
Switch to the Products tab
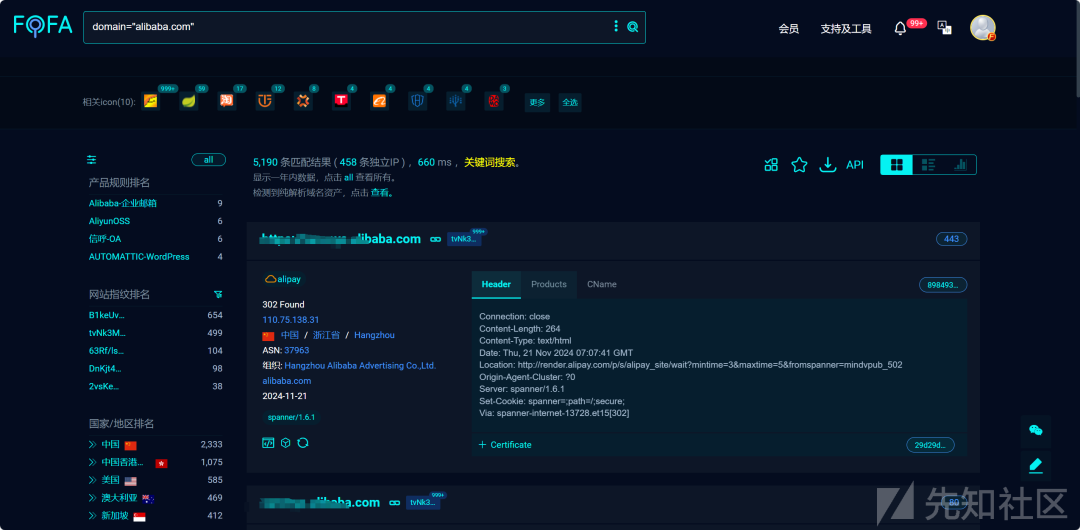[x=549, y=285]
